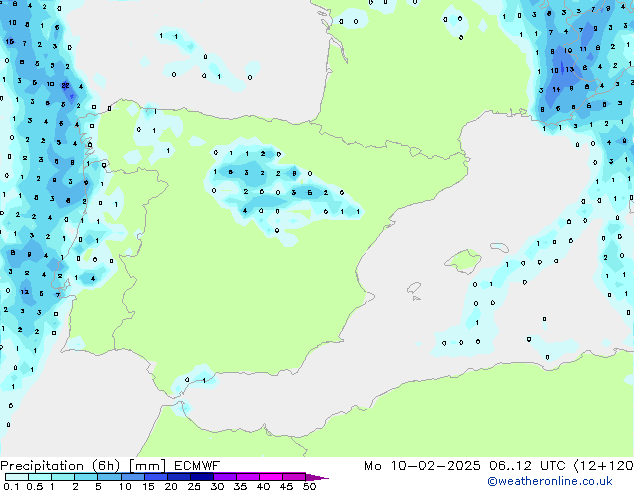Click the "22" precipitation value on the map
Viewport: 634px width, 490px height.
point(66,85)
